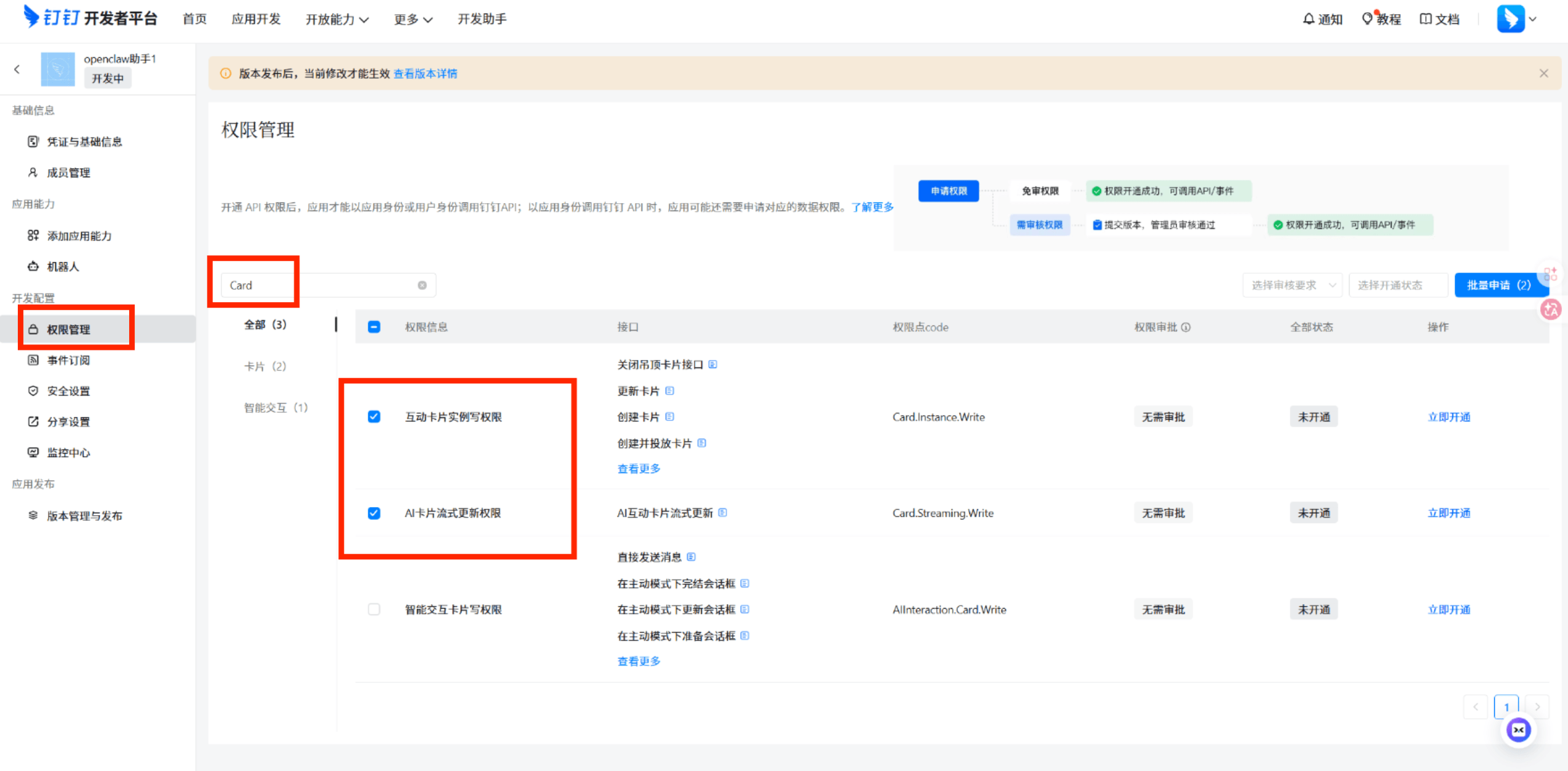Uncheck AI卡片流式更新权限 checkbox
The image size is (1568, 771).
374,513
